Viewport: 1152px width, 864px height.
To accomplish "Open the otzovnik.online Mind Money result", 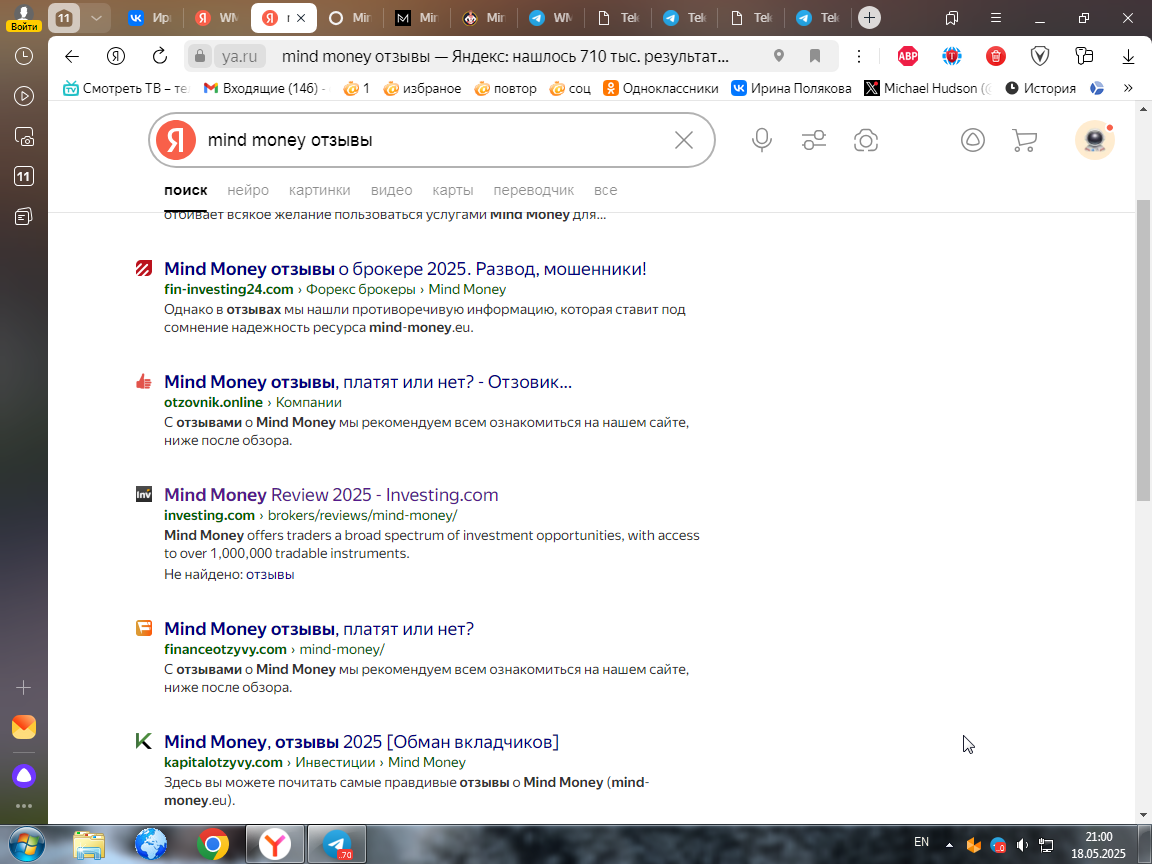I will click(367, 382).
